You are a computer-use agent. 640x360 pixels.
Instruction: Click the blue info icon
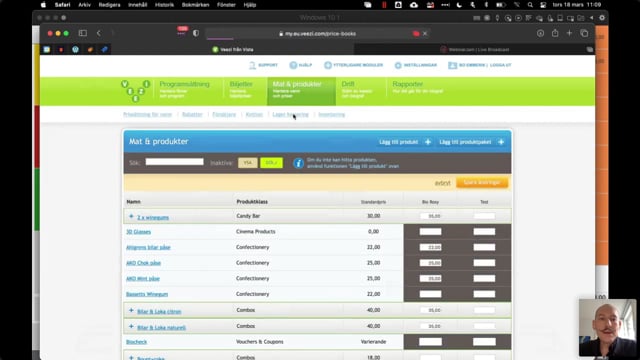click(298, 163)
